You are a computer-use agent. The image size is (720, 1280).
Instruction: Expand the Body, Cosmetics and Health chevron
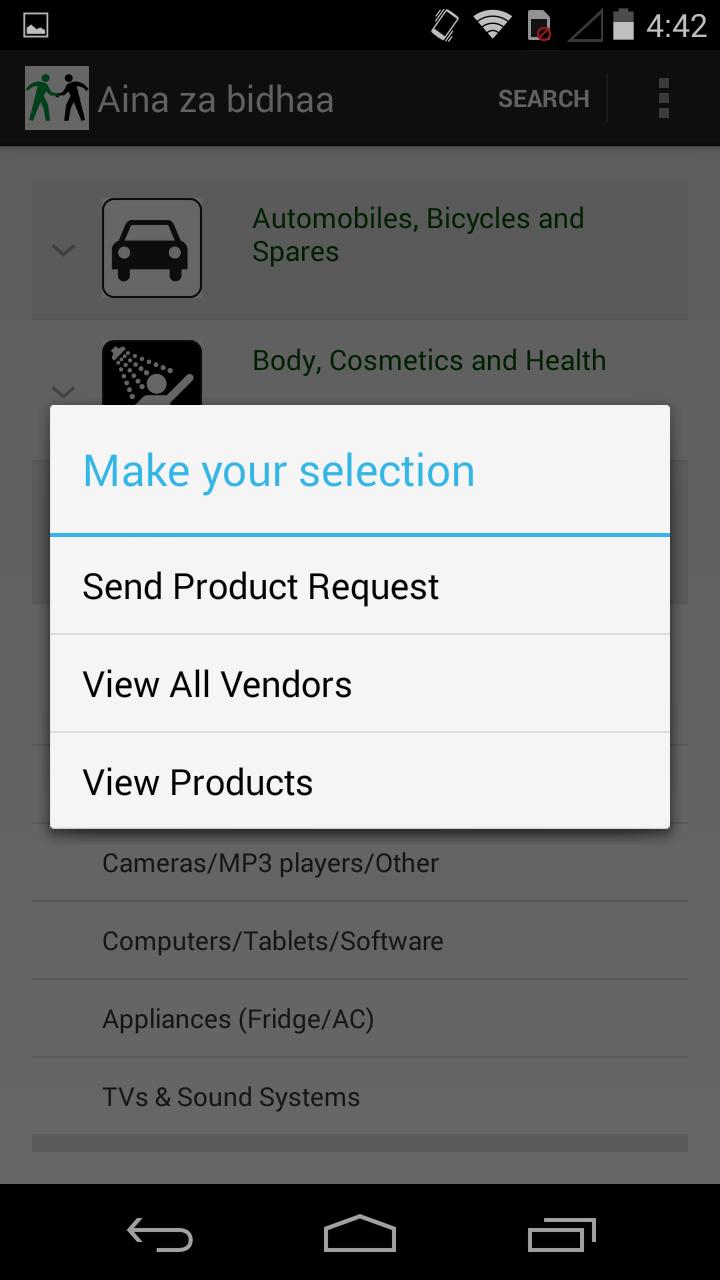(x=64, y=392)
